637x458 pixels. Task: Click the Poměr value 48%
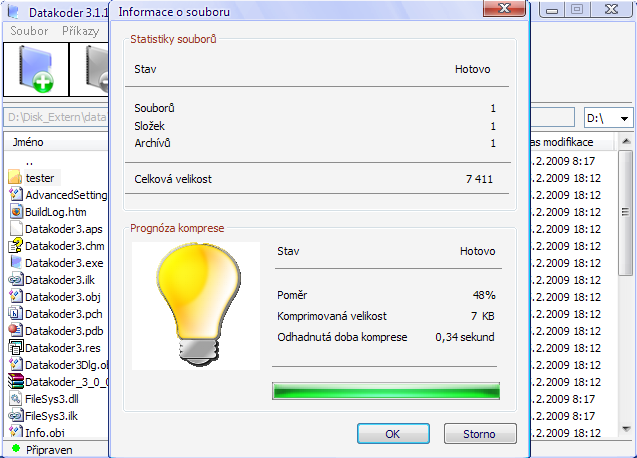(484, 295)
